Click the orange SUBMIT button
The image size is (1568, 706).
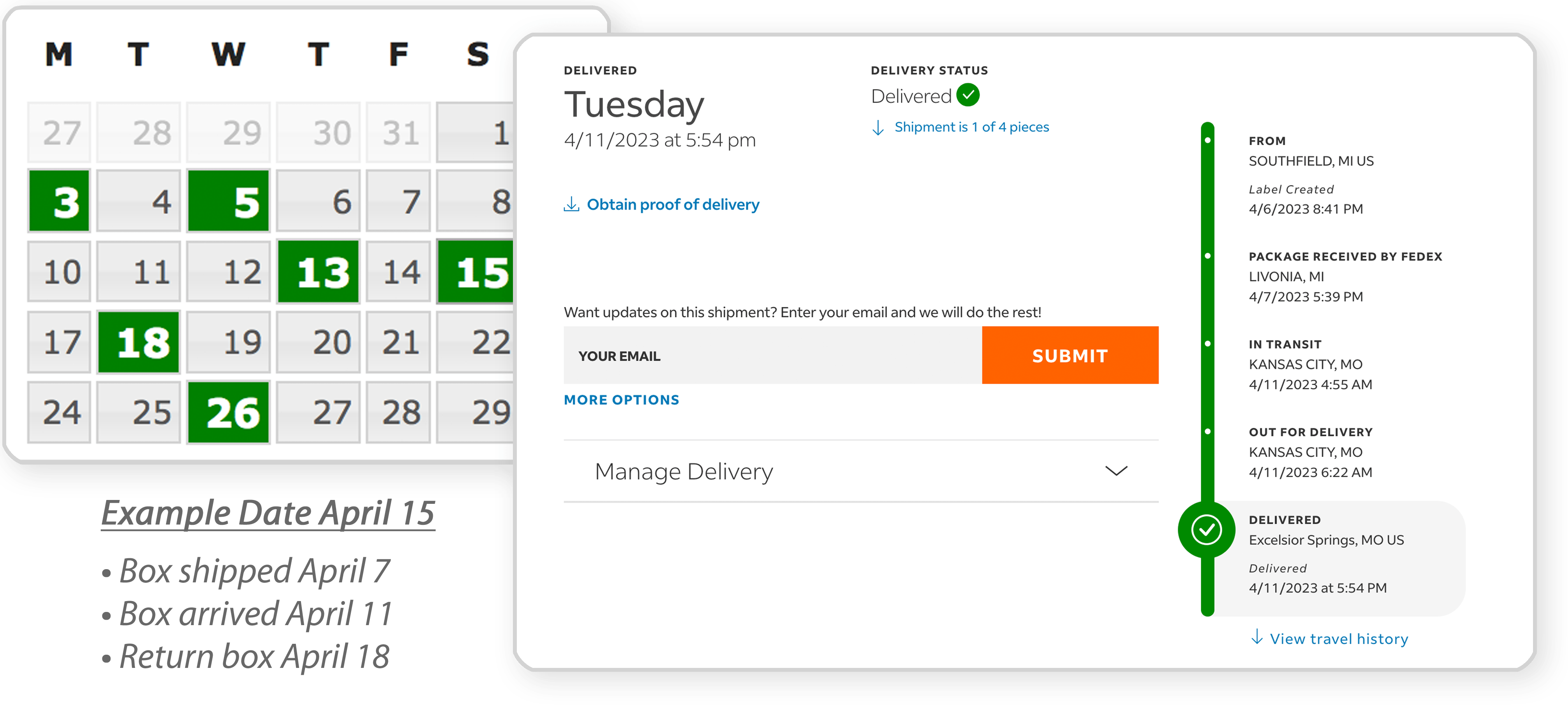1070,355
